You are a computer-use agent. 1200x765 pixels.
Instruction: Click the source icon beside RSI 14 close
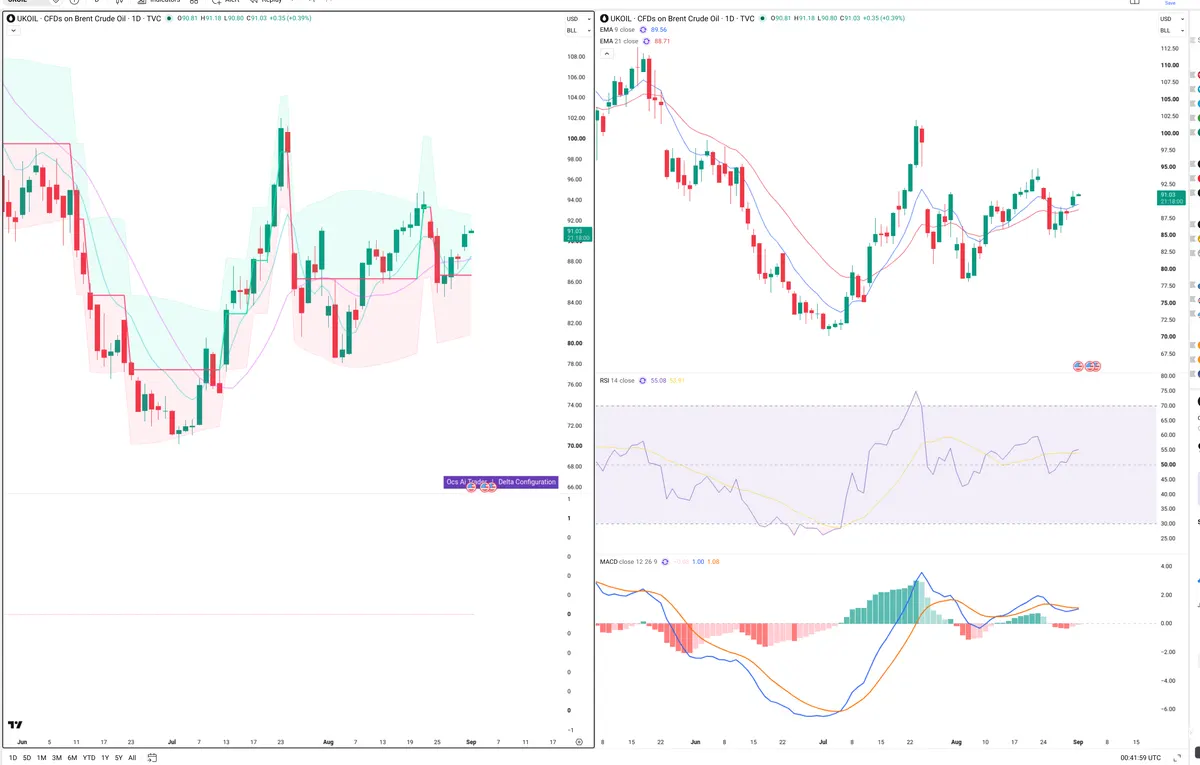(642, 381)
